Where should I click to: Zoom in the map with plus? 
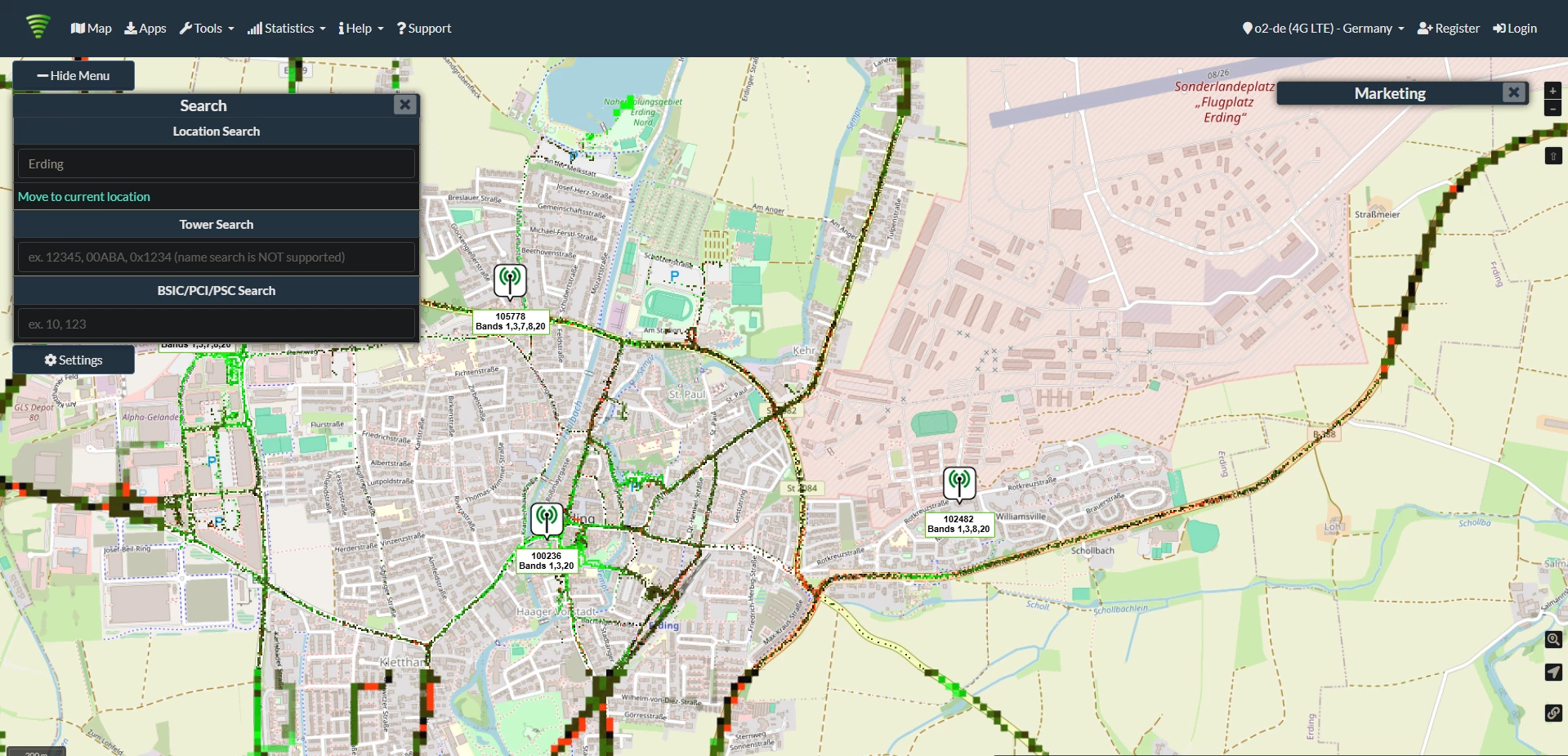coord(1553,91)
